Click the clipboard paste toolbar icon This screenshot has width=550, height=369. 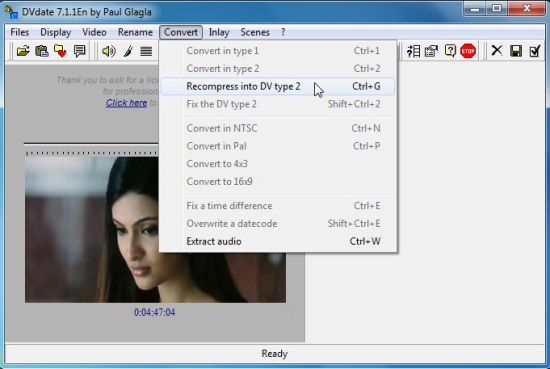pos(42,51)
